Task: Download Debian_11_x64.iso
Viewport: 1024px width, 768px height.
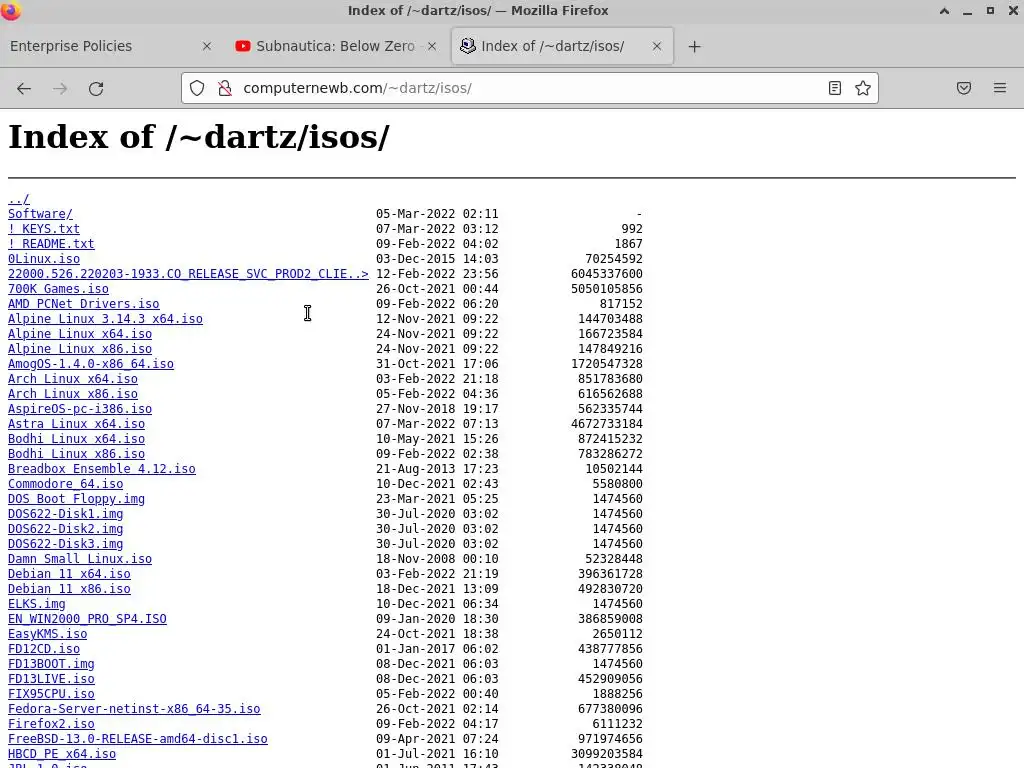Action: tap(69, 575)
